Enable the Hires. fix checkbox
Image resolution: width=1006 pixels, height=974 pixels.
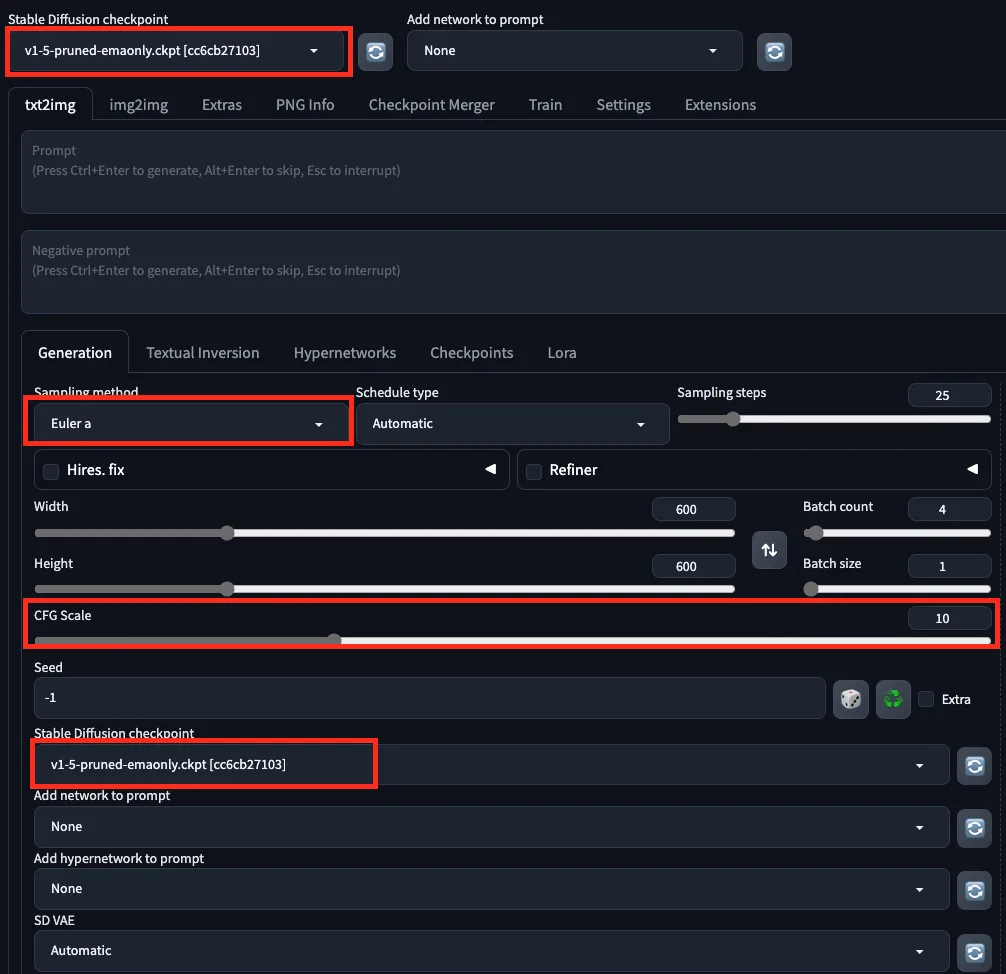coord(51,470)
